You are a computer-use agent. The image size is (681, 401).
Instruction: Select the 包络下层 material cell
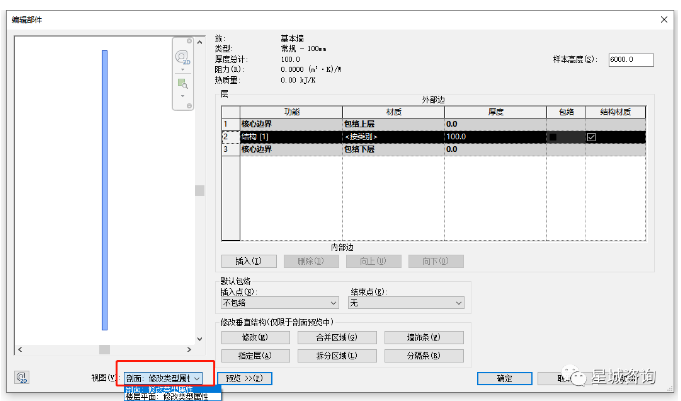tap(393, 149)
